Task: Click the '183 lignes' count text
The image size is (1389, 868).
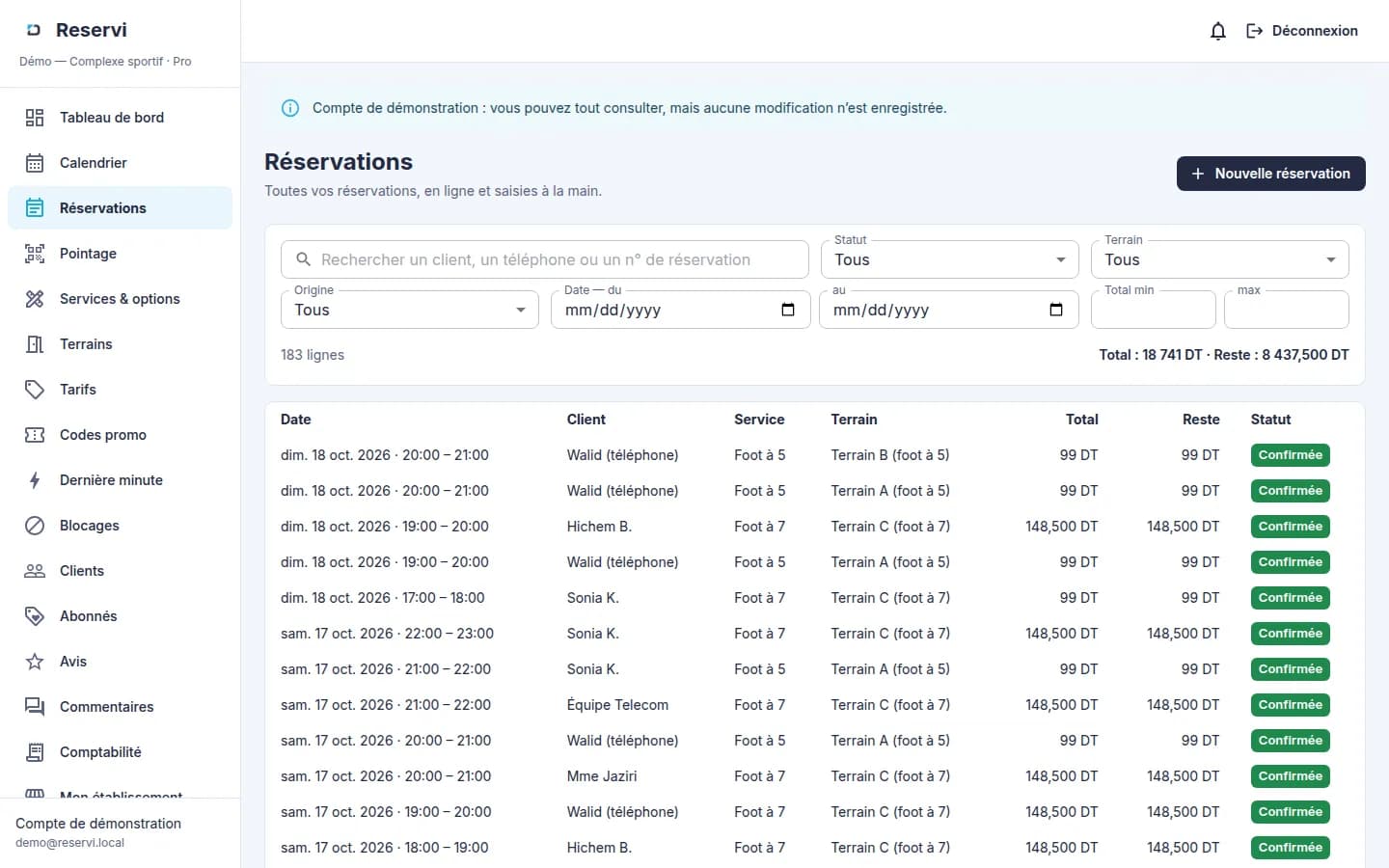Action: pos(313,355)
